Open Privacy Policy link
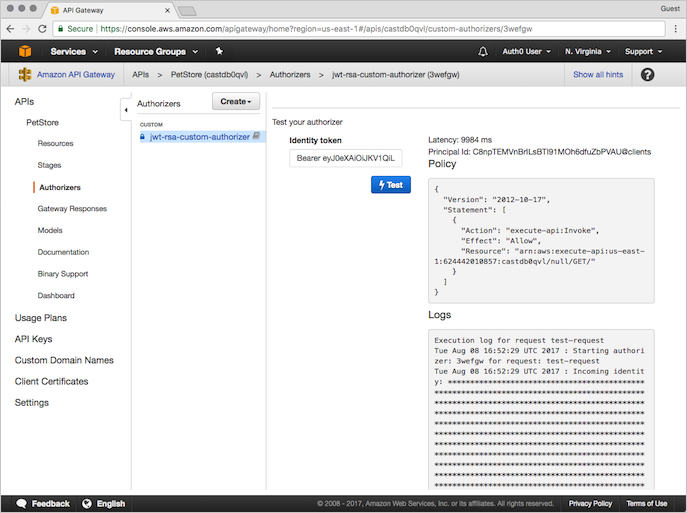The height and width of the screenshot is (513, 687). (x=590, y=504)
